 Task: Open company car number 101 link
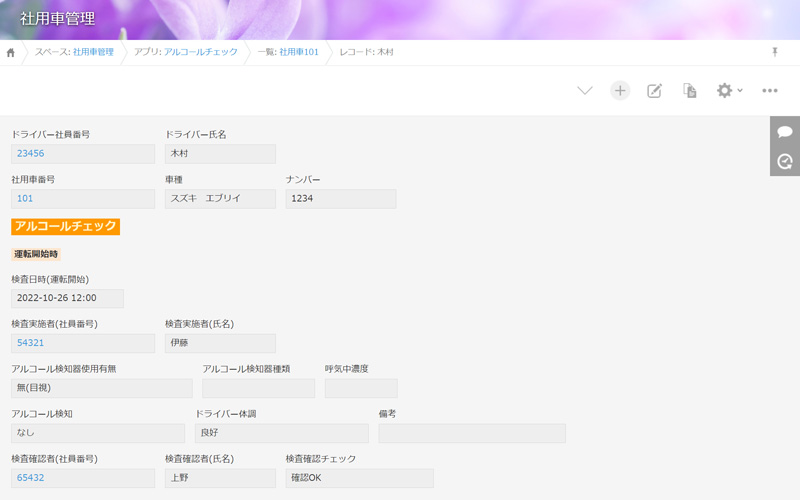click(25, 198)
